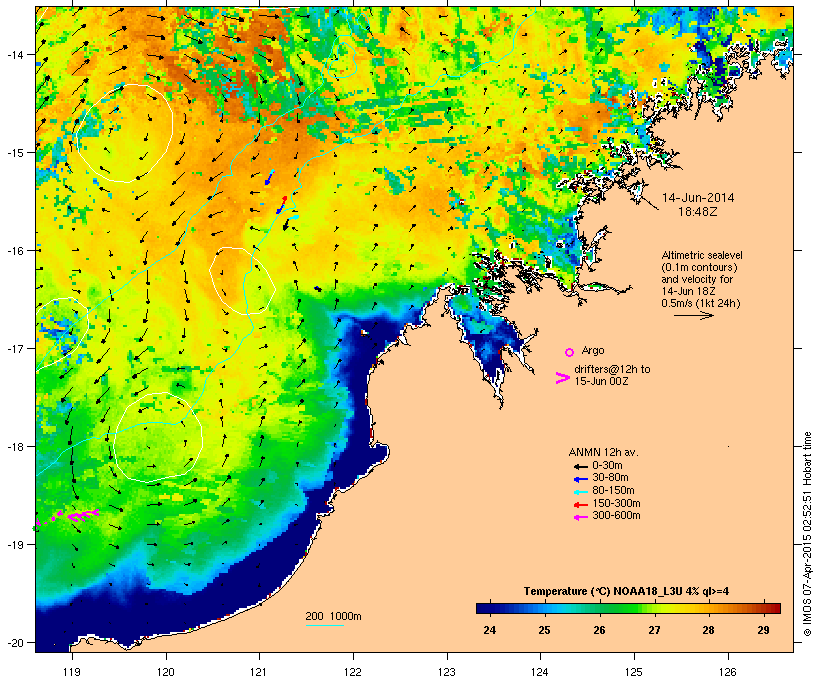This screenshot has width=820, height=680.
Task: Click the IMOS copyright timestamp text
Action: pyautogui.click(x=807, y=534)
